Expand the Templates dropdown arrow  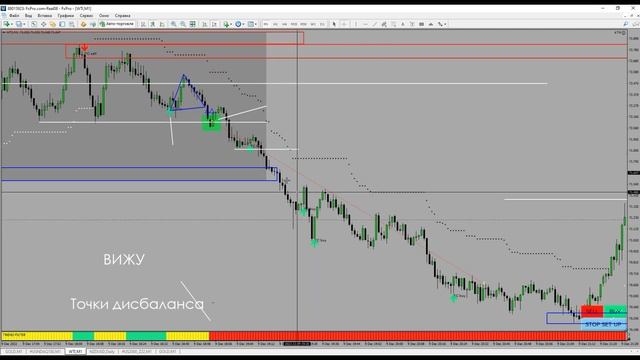[x=256, y=24]
